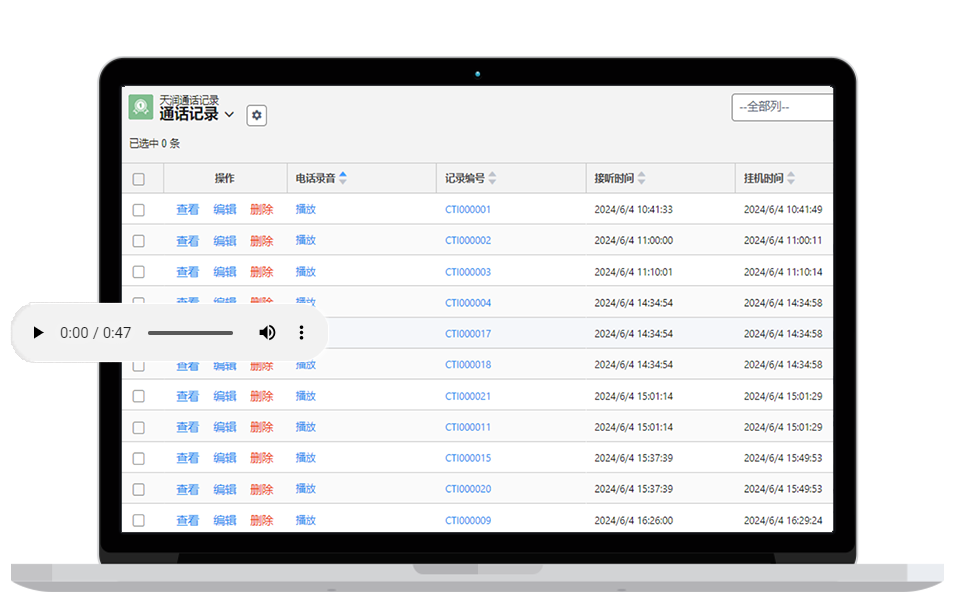Select the checkbox for row CTI000021
Viewport: 955px width, 606px height.
click(139, 396)
